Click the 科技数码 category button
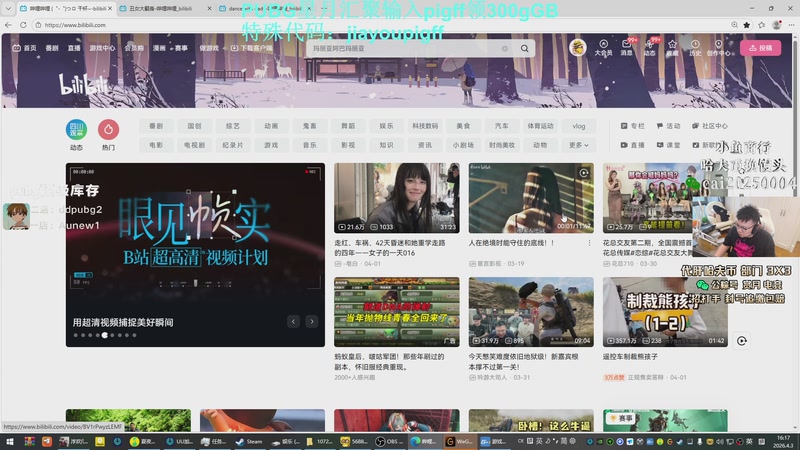 pos(425,126)
